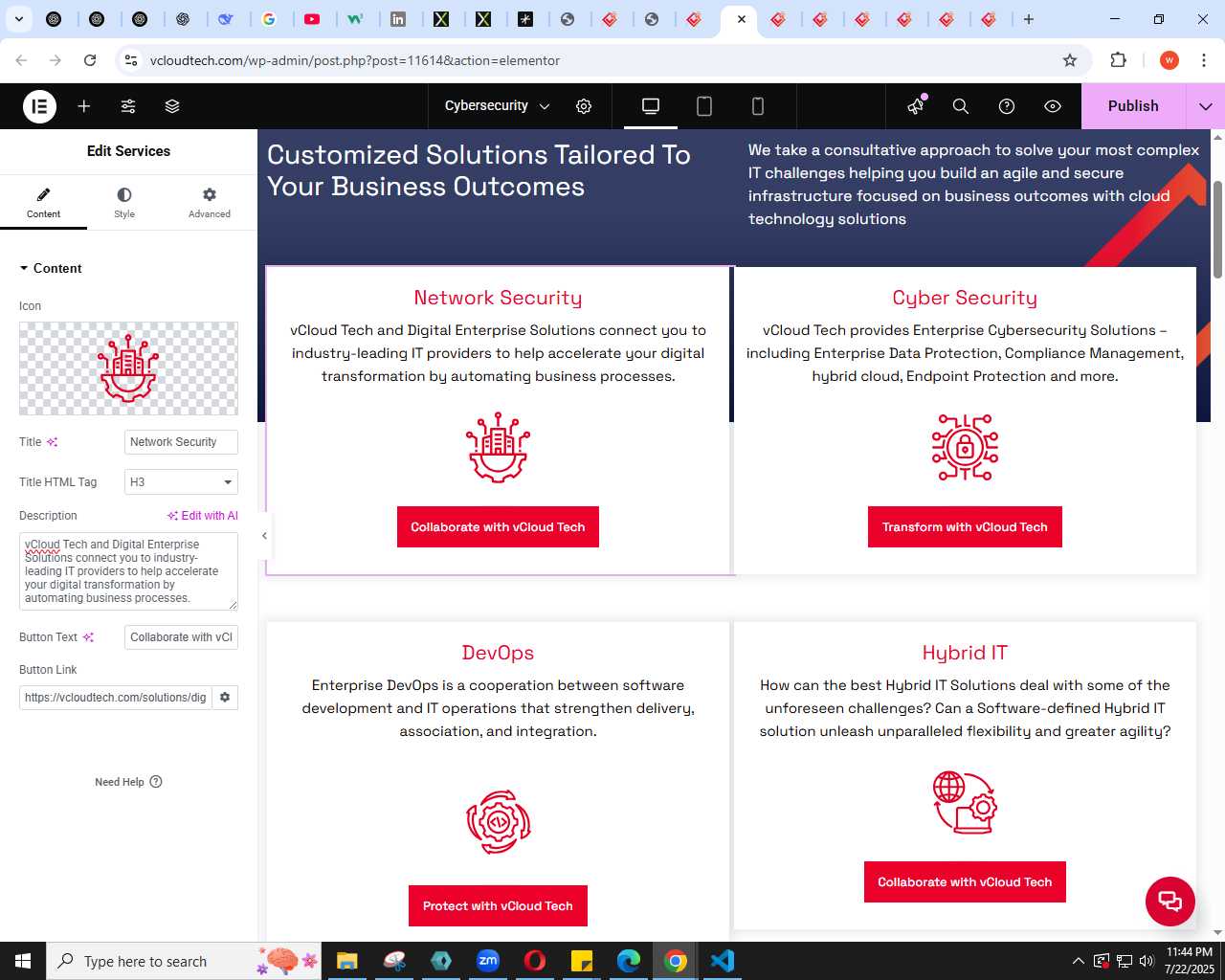Open browser Extensions puzzle icon
This screenshot has height=980, width=1225.
point(1118,60)
